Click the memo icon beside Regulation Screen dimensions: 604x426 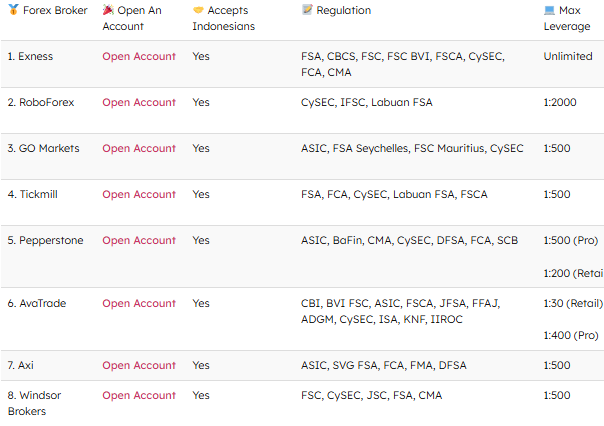(x=307, y=10)
